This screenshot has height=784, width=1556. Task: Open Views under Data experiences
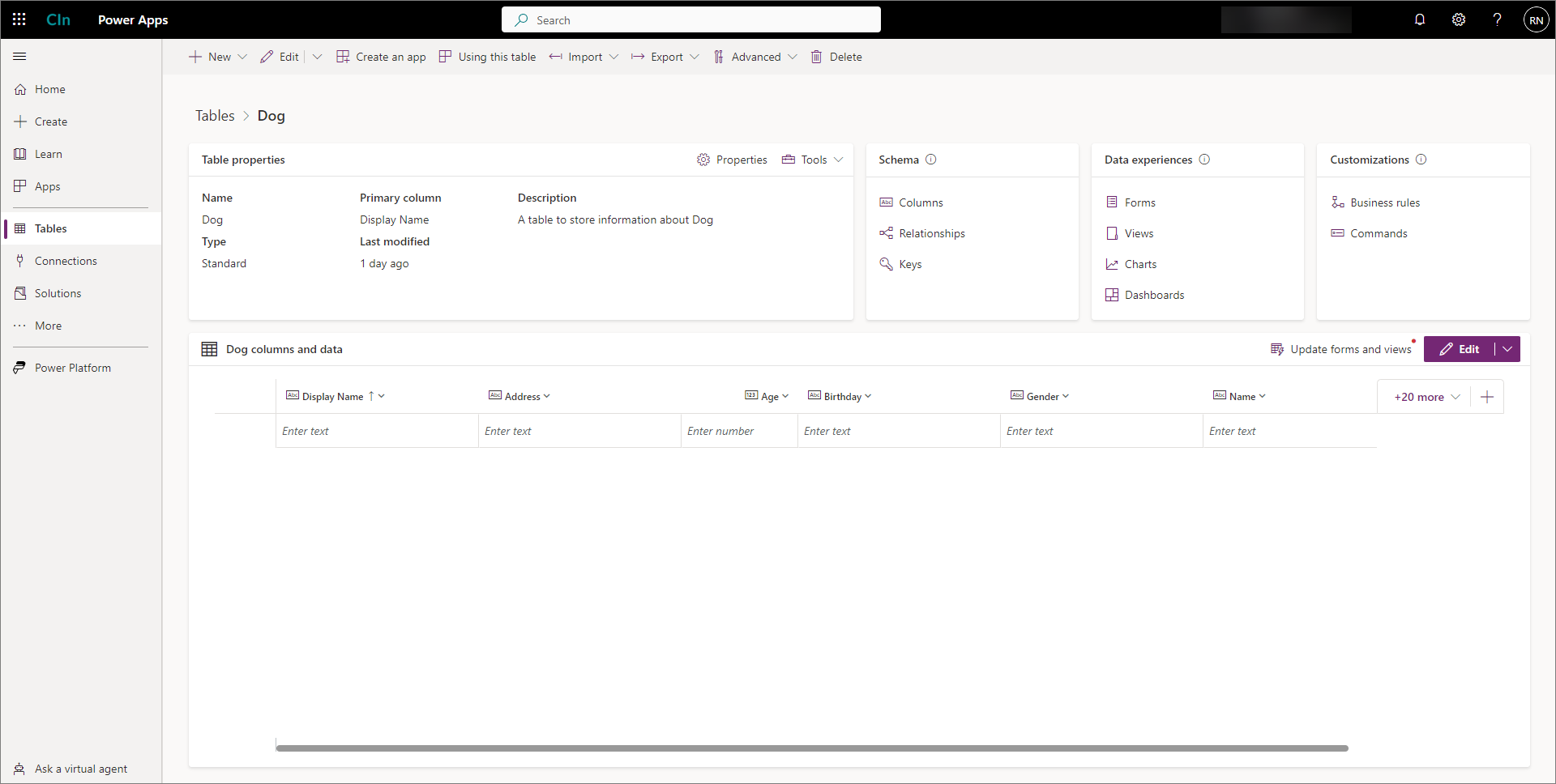pyautogui.click(x=1139, y=233)
